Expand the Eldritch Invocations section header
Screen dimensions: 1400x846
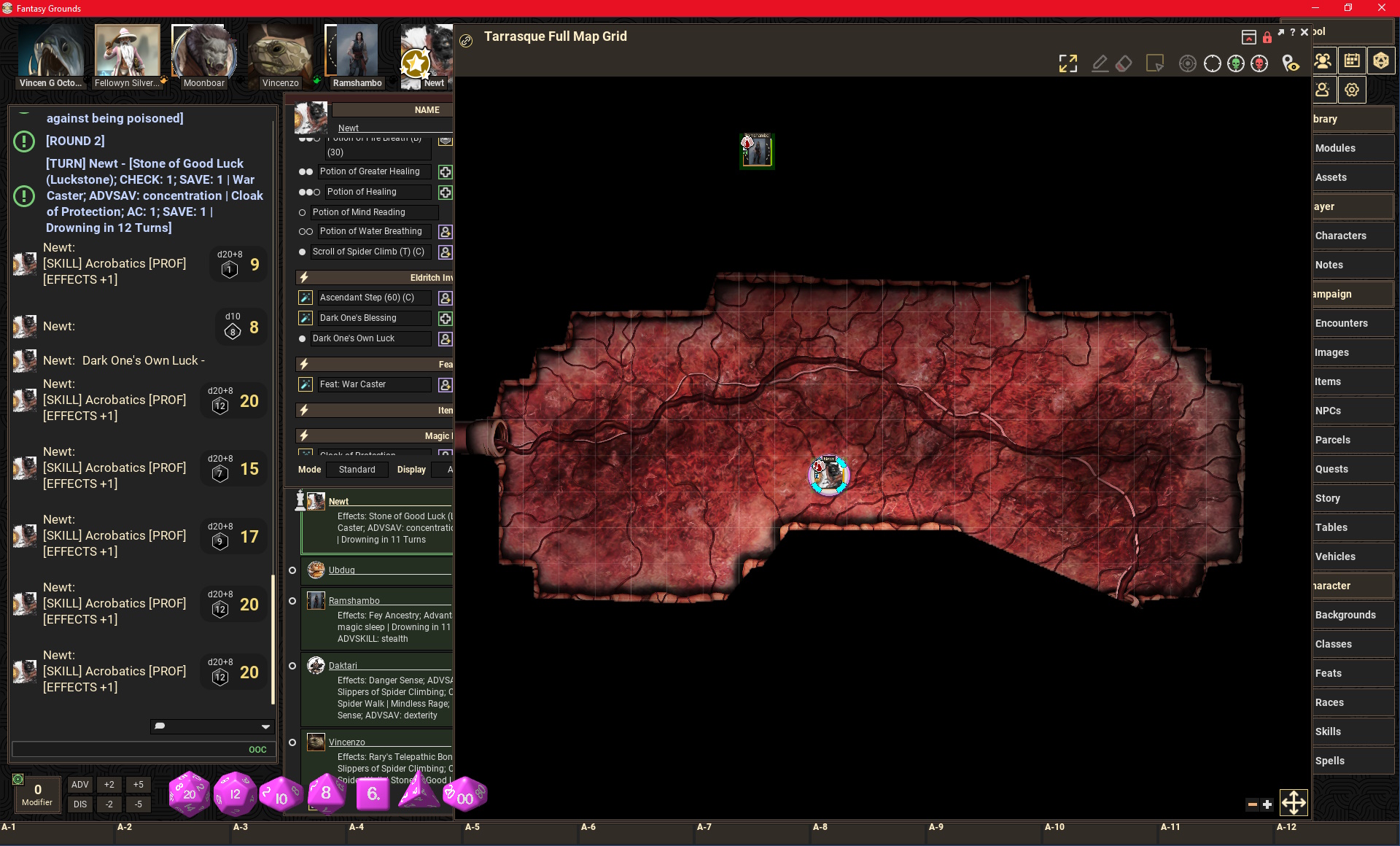[374, 278]
